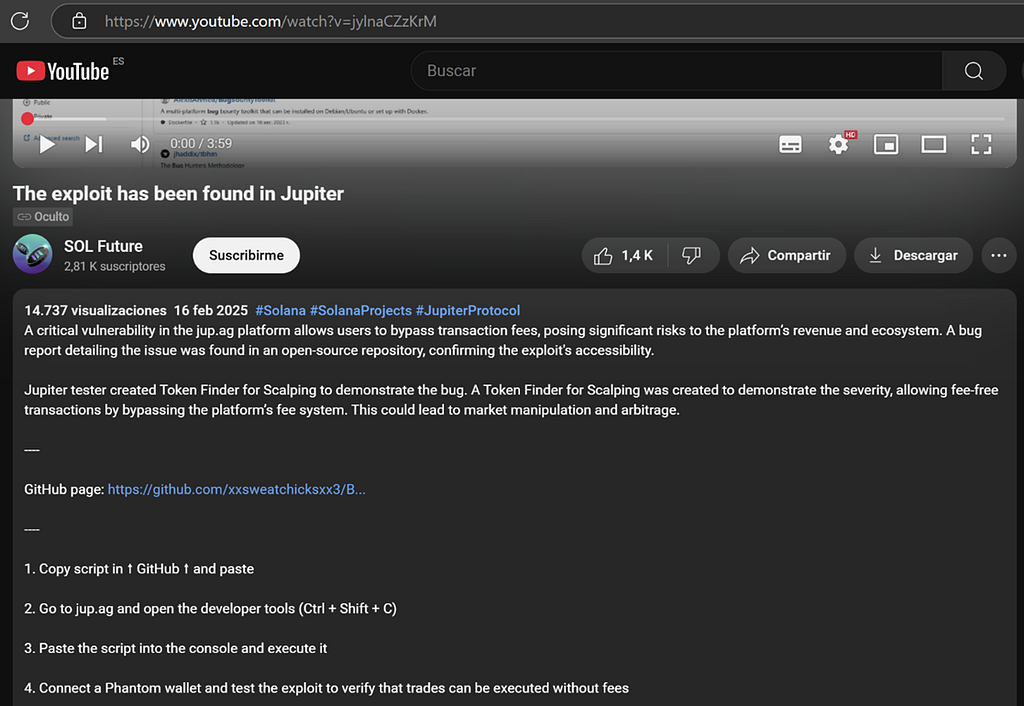Mute the video volume speaker icon
The height and width of the screenshot is (706, 1024).
[x=140, y=144]
